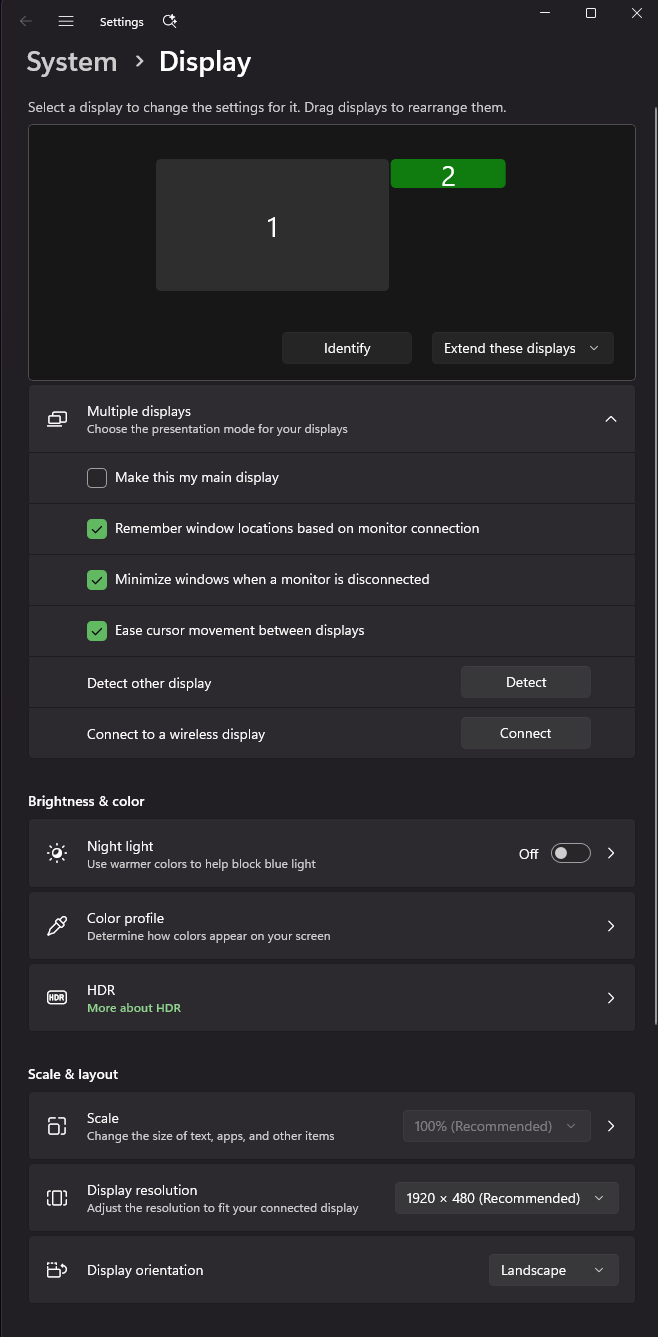Click the settings search icon

pos(169,21)
